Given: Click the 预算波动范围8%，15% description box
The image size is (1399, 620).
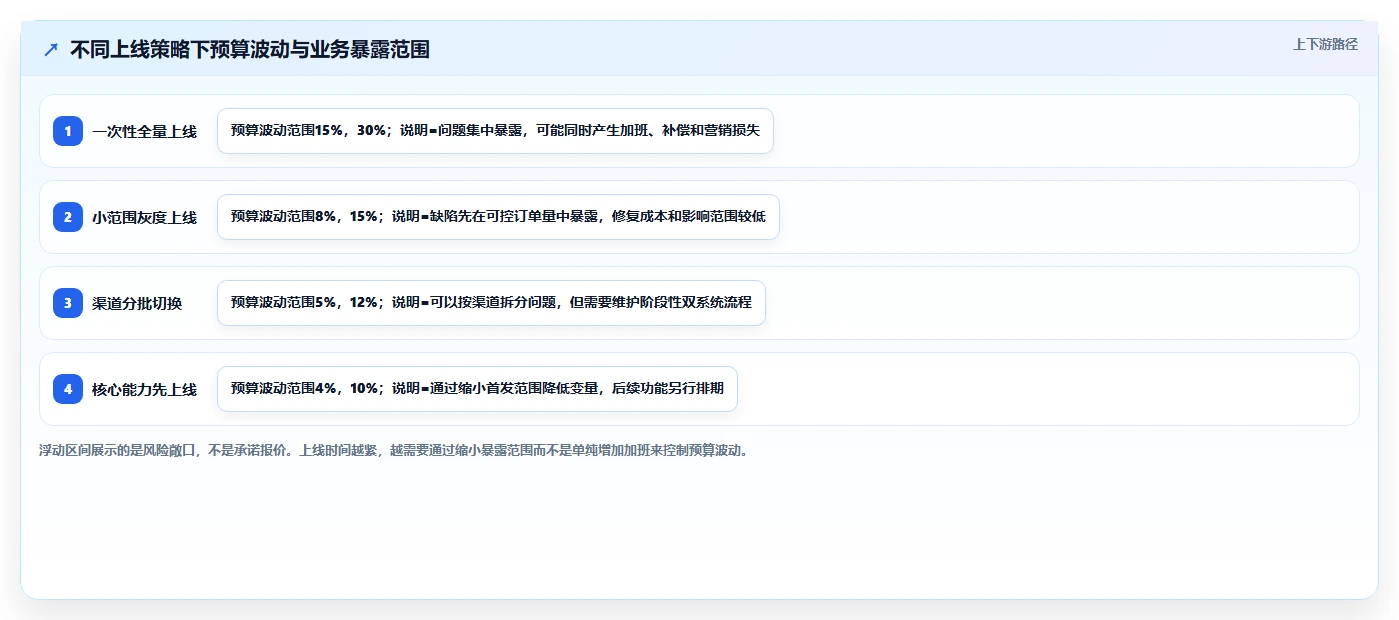Looking at the screenshot, I should coord(498,217).
